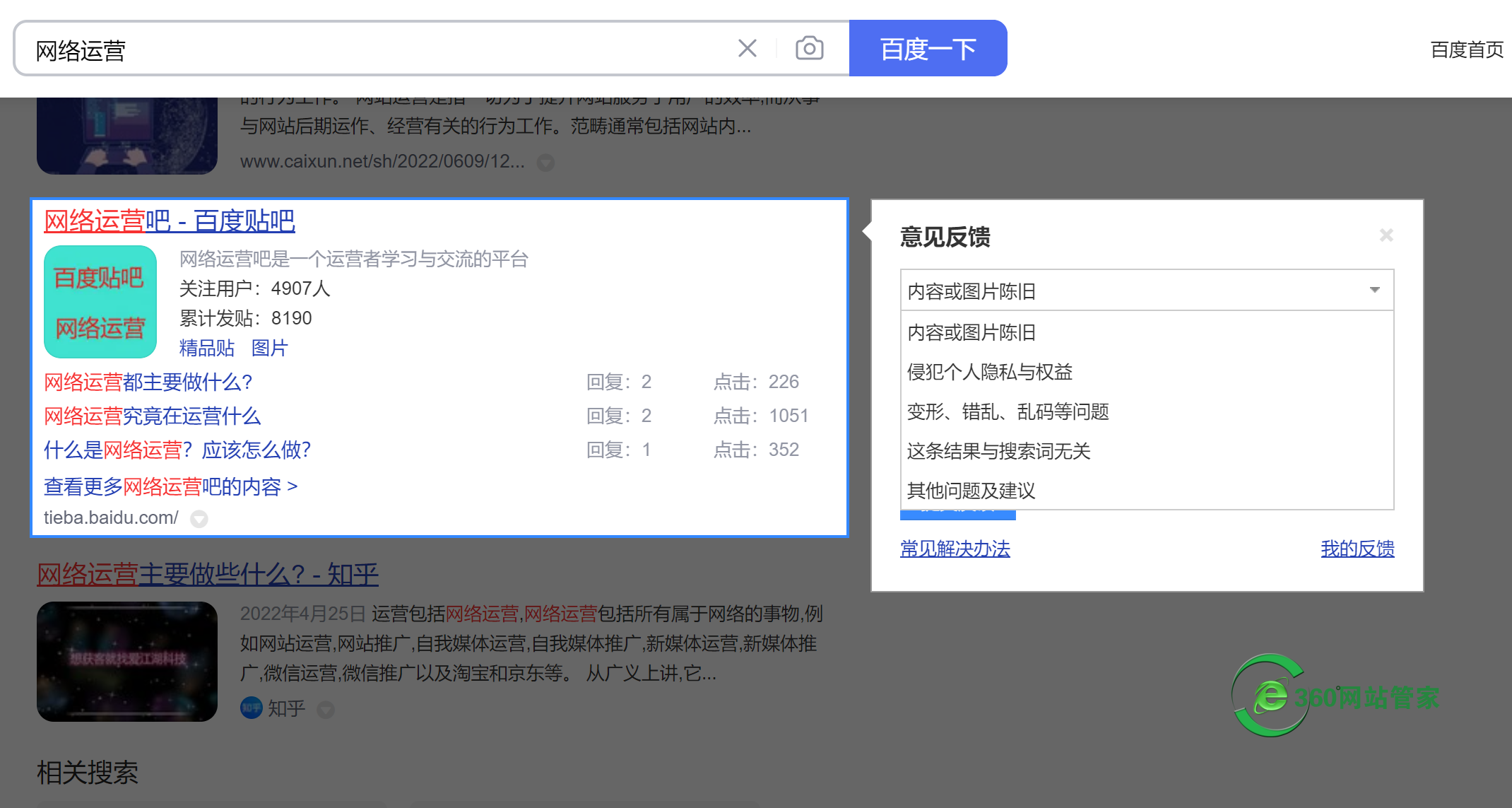Open image search via the camera icon

click(x=809, y=48)
